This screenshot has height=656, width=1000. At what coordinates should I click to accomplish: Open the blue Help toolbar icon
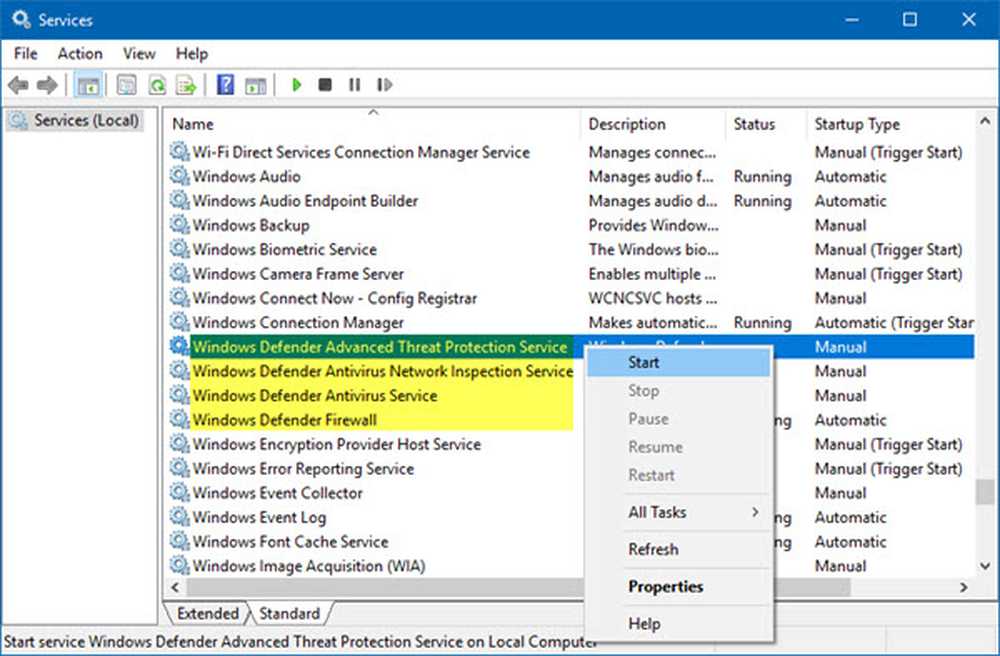[x=225, y=85]
